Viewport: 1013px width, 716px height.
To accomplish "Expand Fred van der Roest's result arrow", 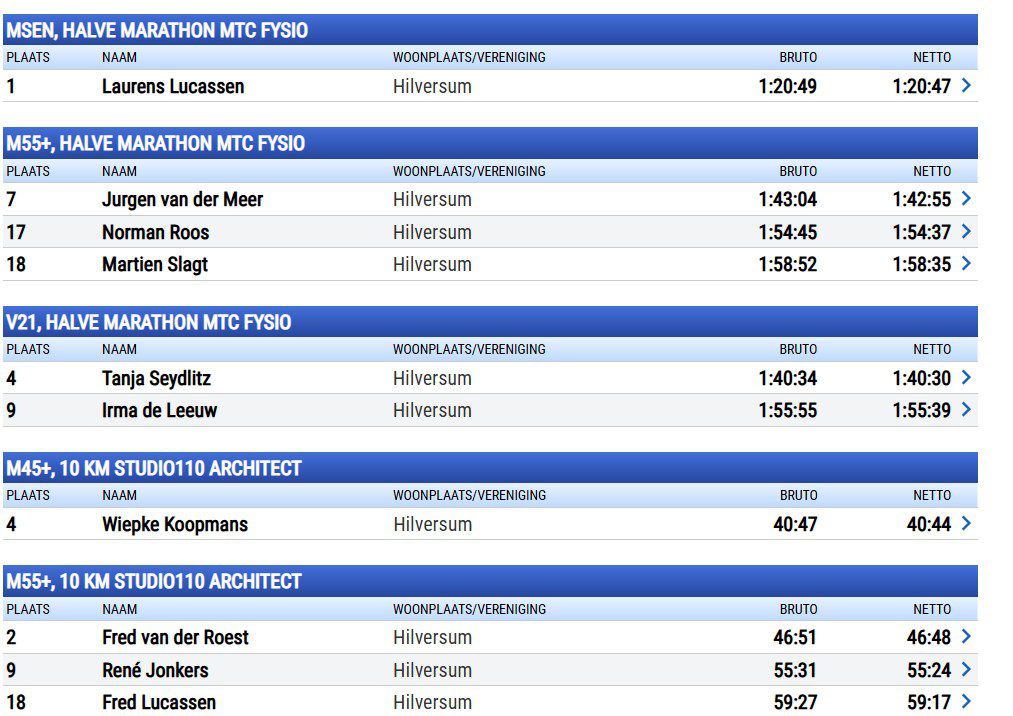I will 966,637.
